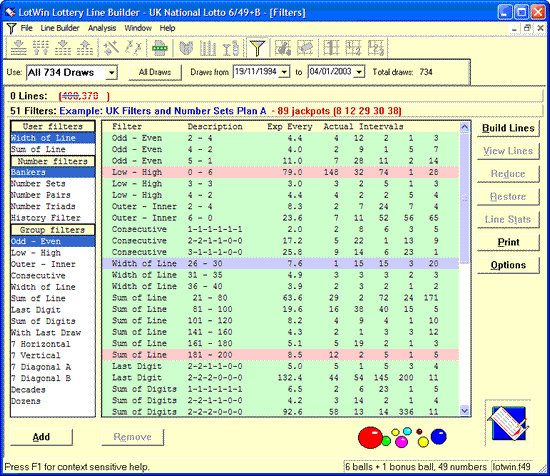This screenshot has width=550, height=476.
Task: Click the green ticket printer toolbar icon
Action: tap(160, 48)
